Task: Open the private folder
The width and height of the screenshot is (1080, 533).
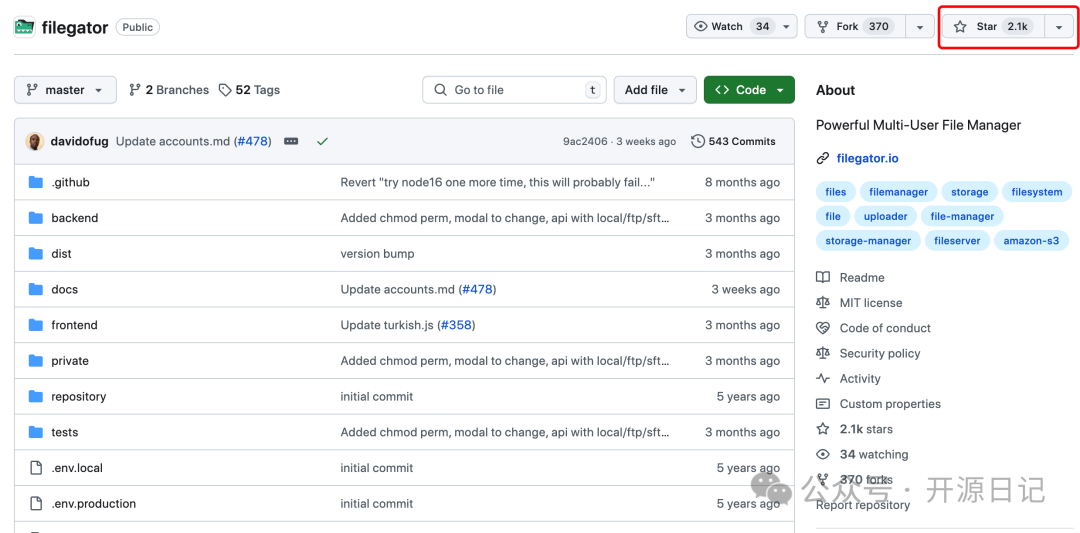Action: 70,361
